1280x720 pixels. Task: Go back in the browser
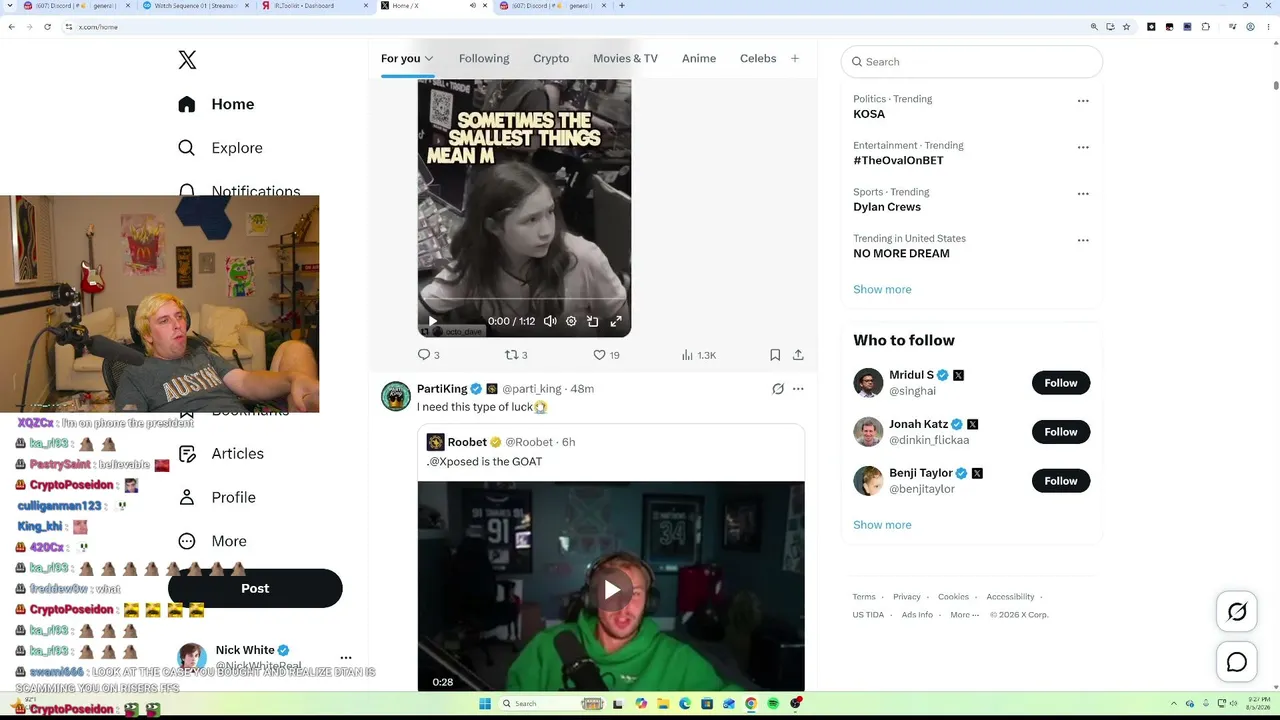11,27
